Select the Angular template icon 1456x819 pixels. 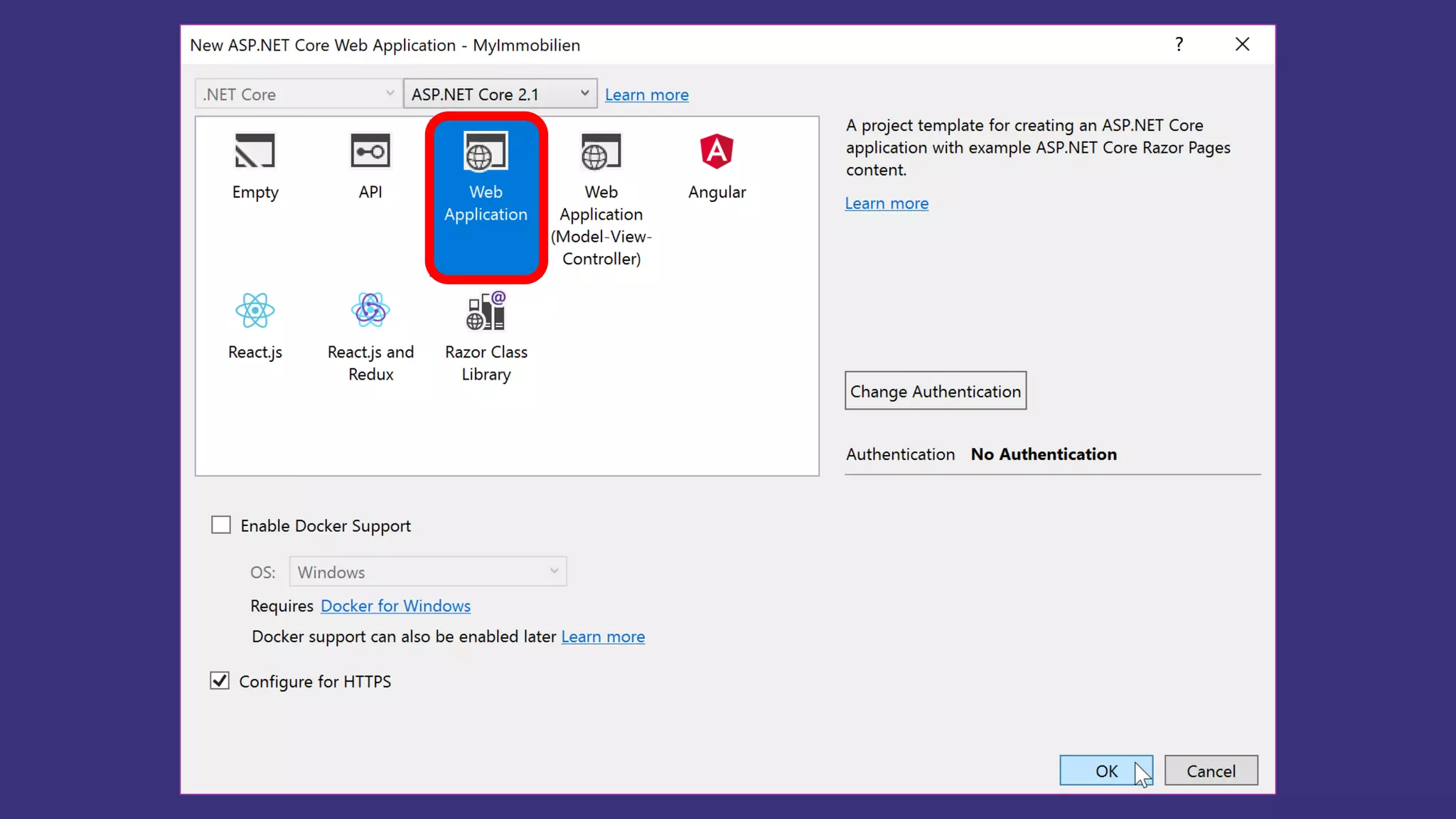[x=717, y=151]
